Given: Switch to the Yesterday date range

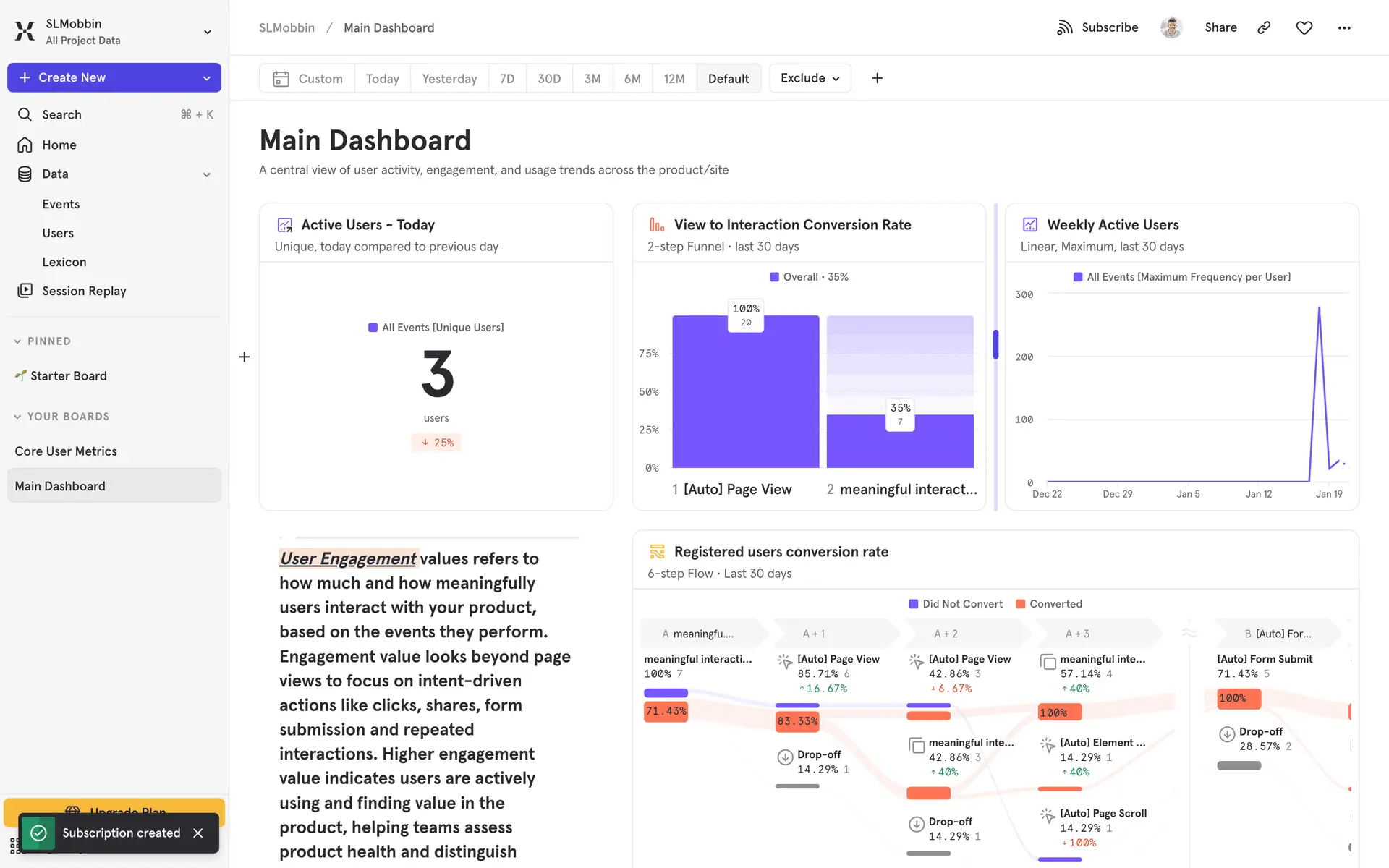Looking at the screenshot, I should click(x=449, y=79).
